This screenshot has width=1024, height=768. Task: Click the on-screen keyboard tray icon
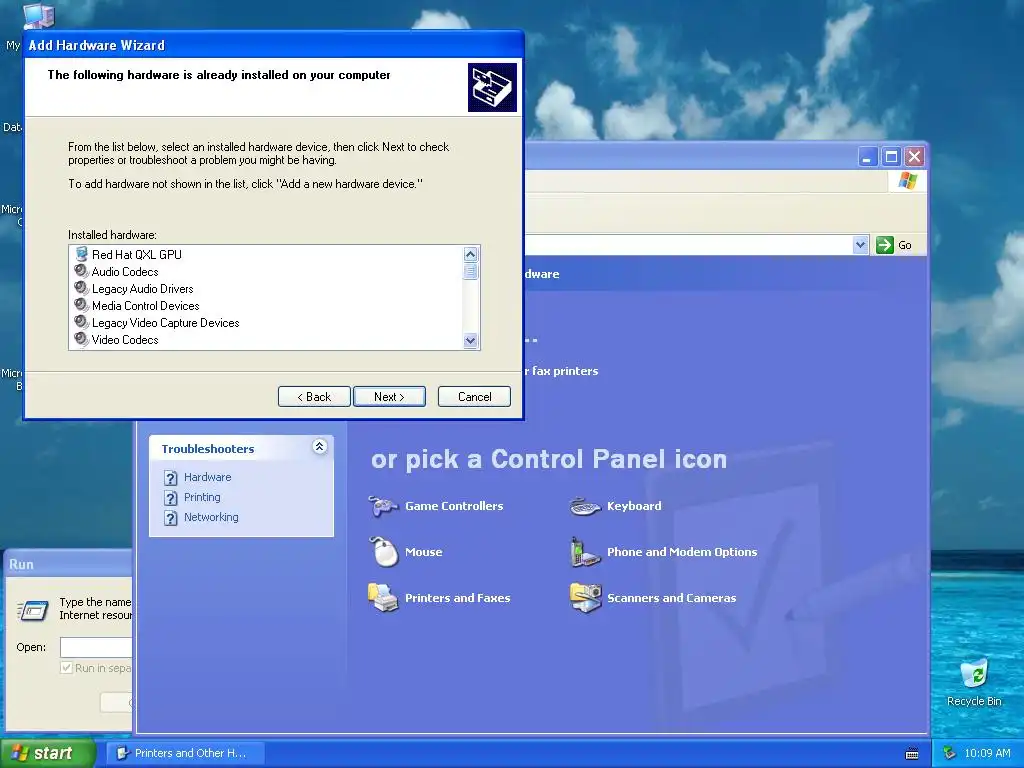912,754
